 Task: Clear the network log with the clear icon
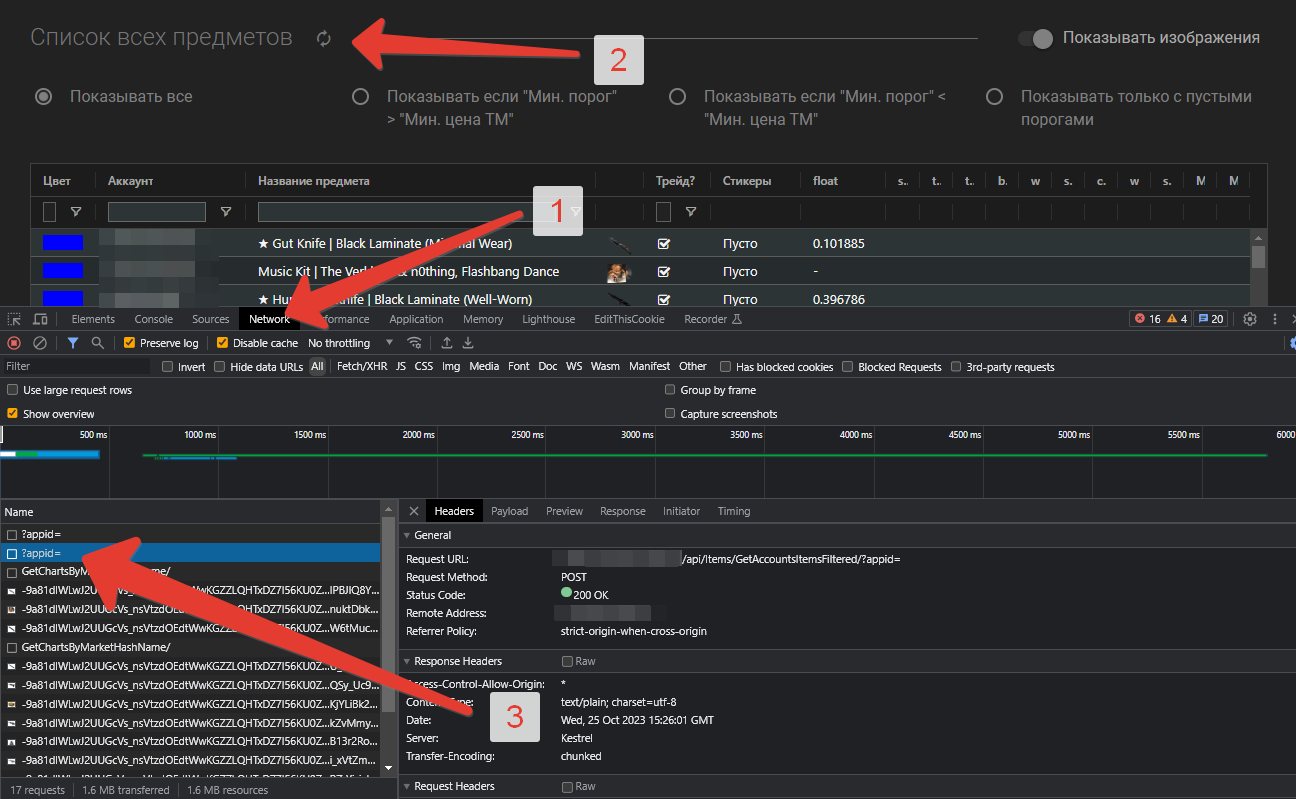(x=40, y=343)
